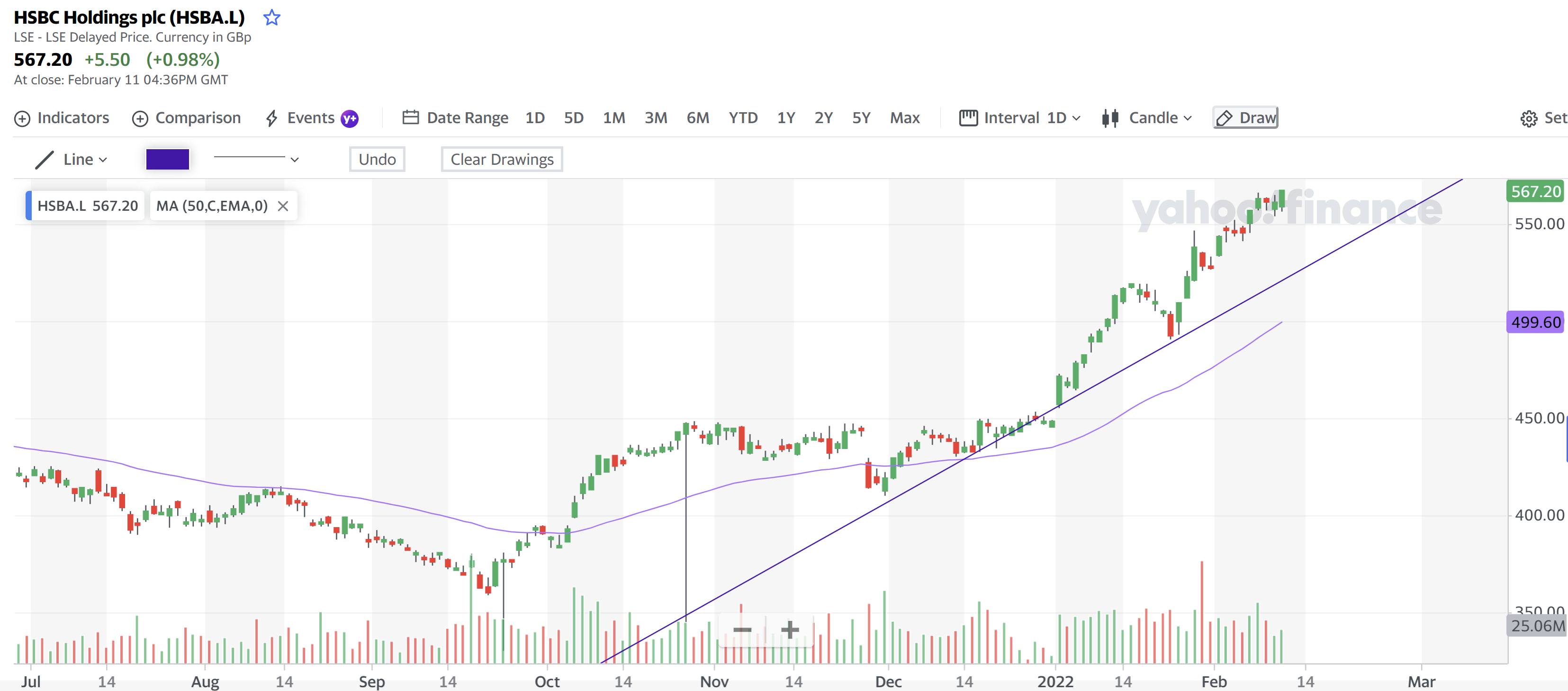Click the Candle chart type icon
This screenshot has height=691, width=1568.
click(x=1110, y=118)
